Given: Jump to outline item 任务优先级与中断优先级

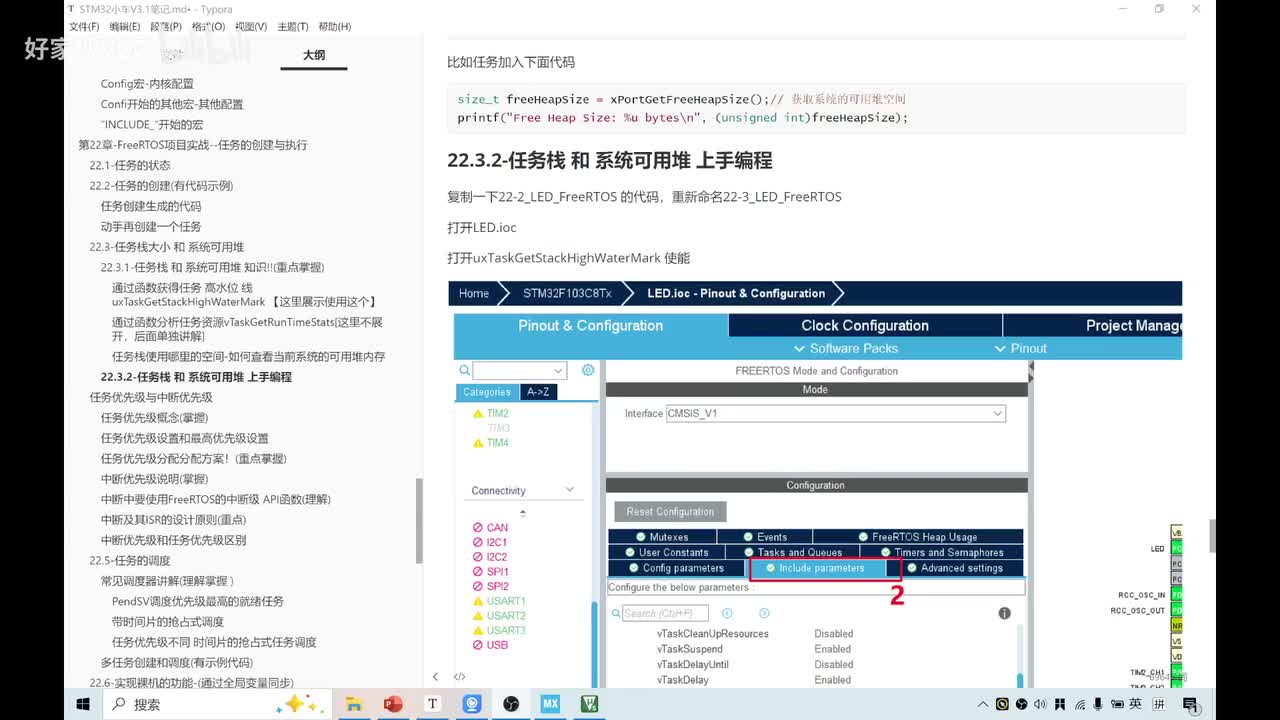Looking at the screenshot, I should point(151,397).
